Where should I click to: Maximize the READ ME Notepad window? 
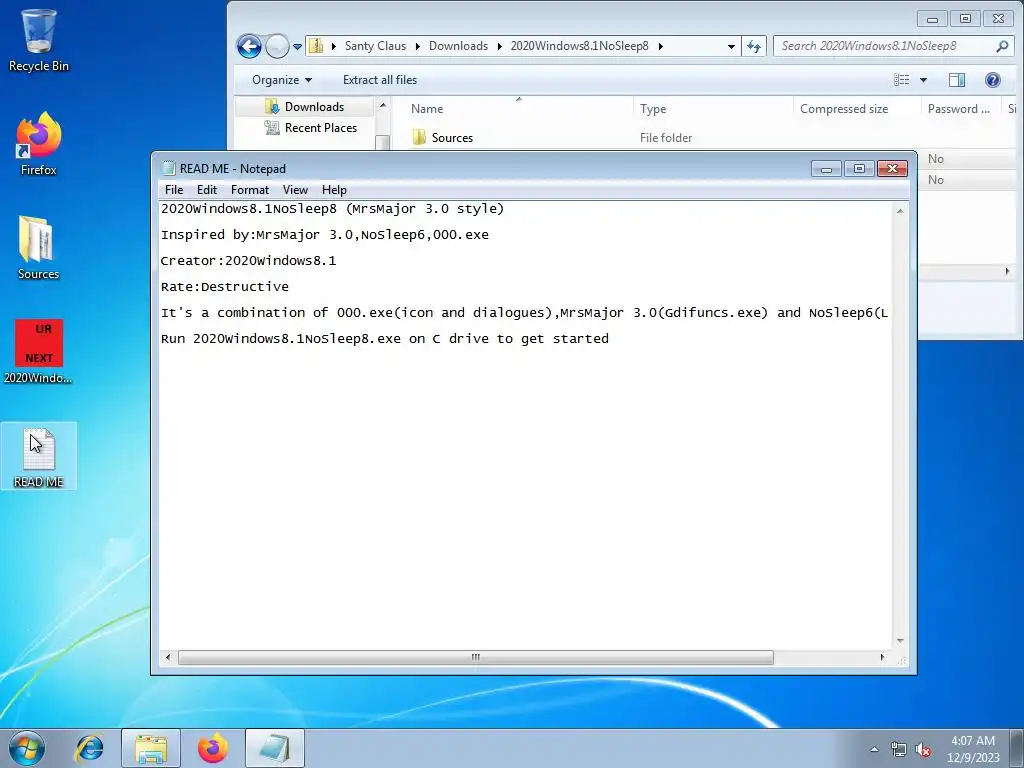coord(859,168)
